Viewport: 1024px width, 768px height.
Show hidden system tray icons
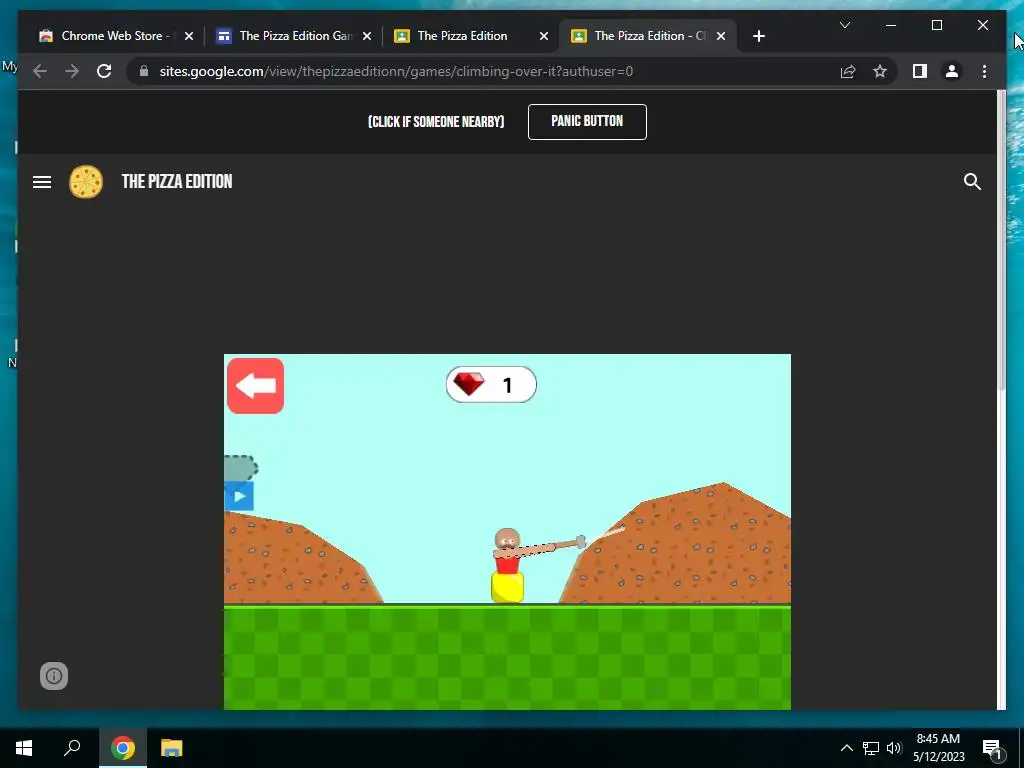tap(846, 748)
